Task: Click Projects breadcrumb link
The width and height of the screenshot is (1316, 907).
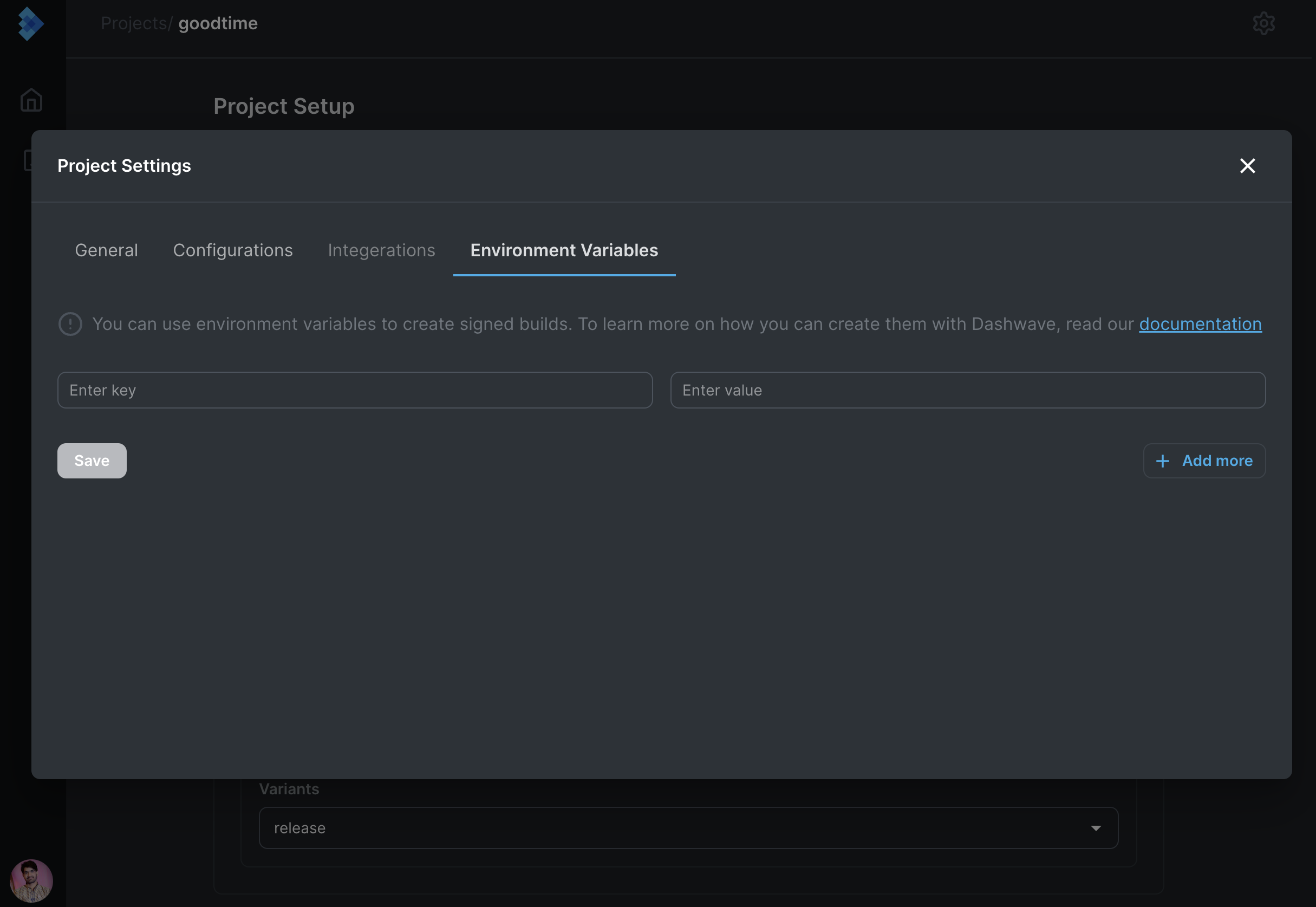Action: click(133, 24)
